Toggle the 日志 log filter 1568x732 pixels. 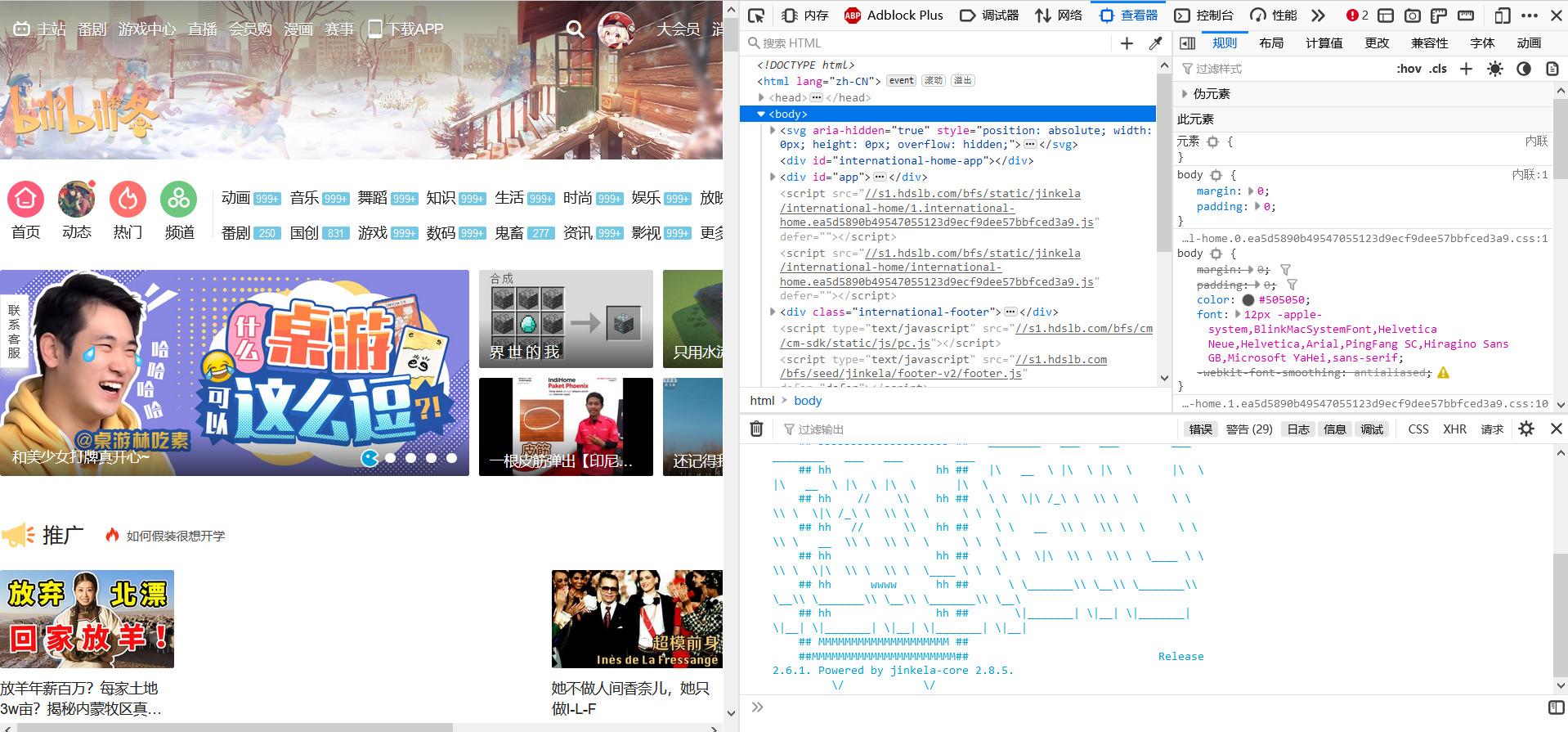[1298, 429]
